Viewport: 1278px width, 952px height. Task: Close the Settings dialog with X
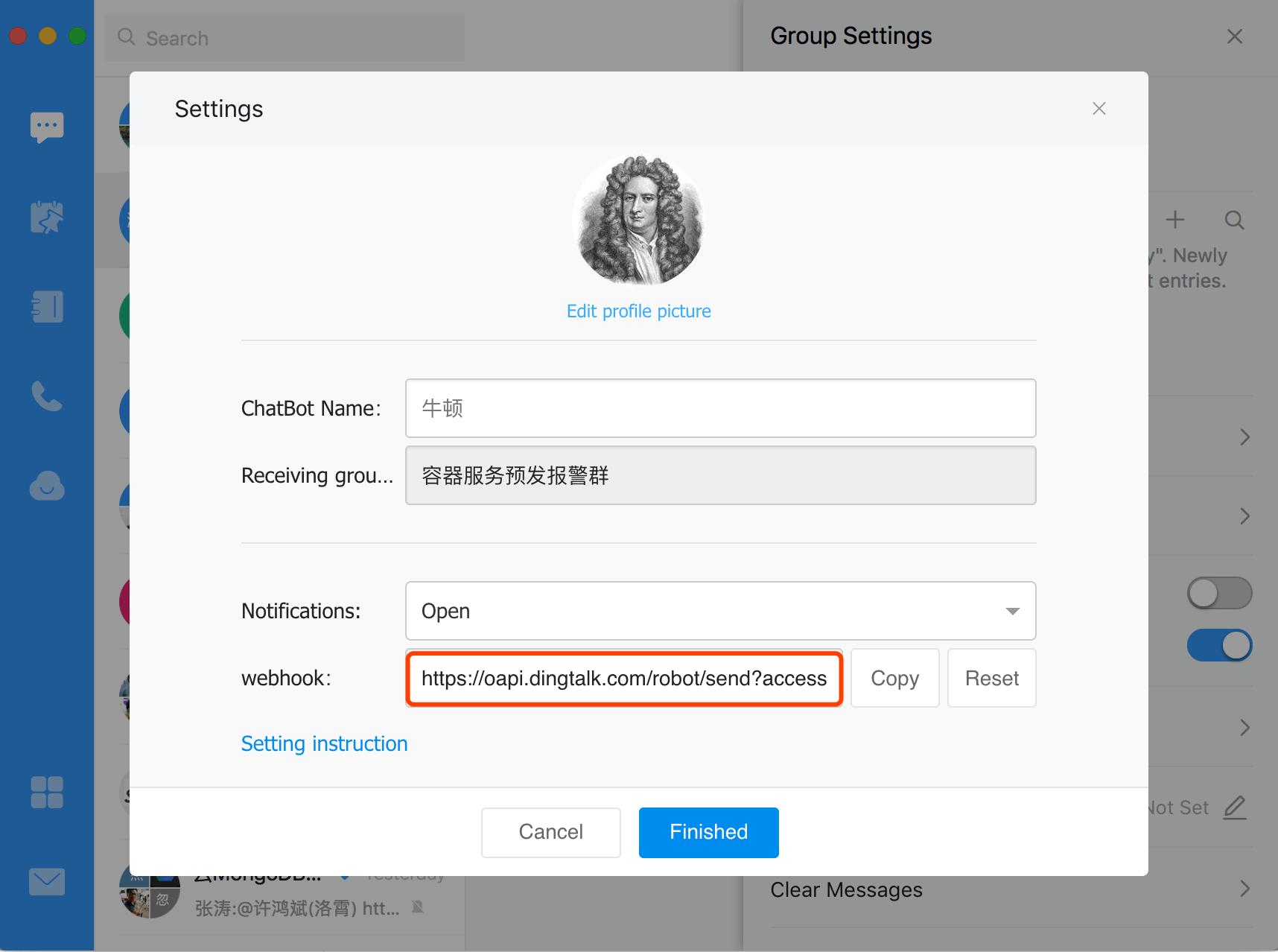[1099, 109]
